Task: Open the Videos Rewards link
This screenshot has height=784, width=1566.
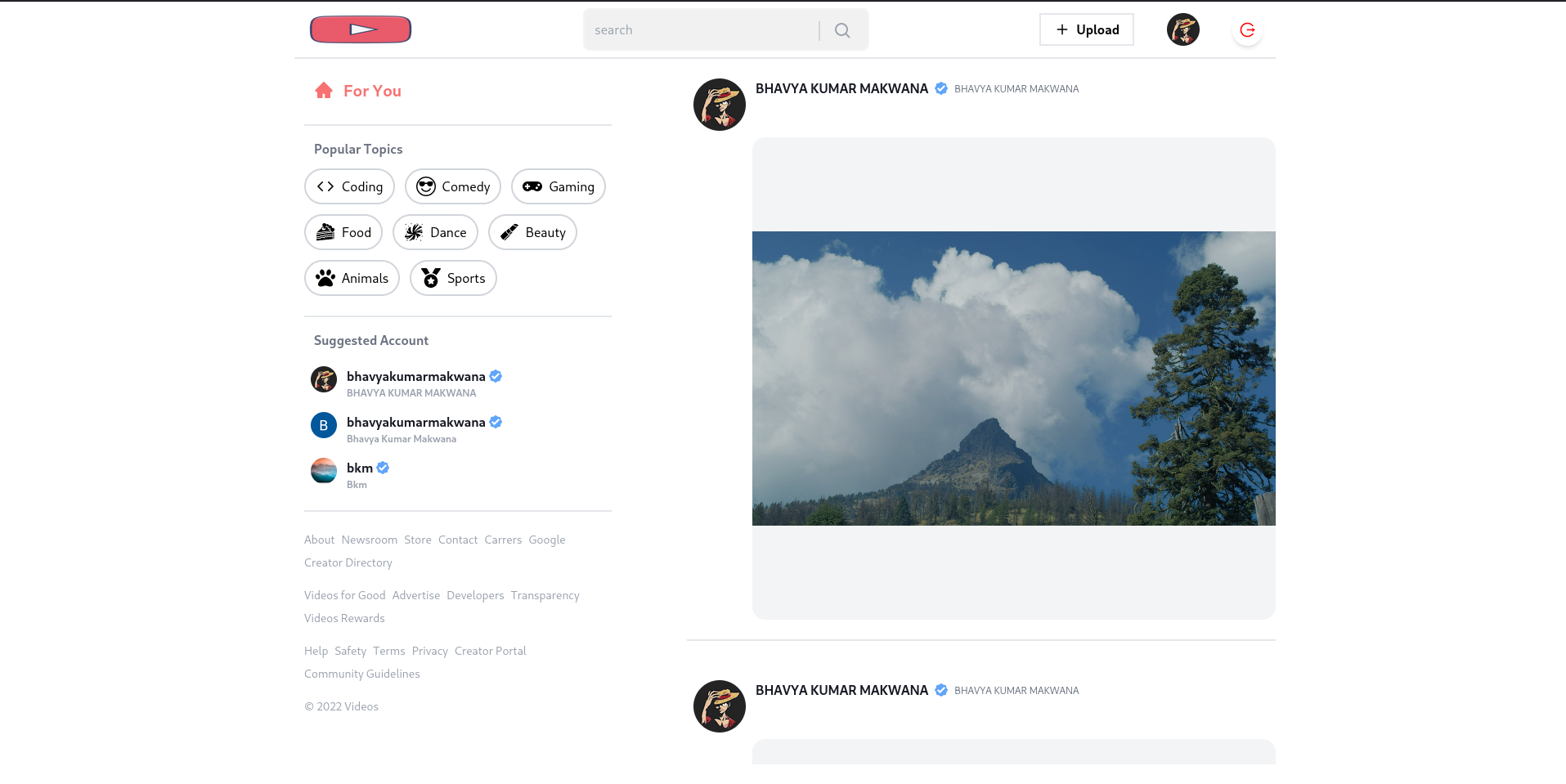Action: [344, 618]
